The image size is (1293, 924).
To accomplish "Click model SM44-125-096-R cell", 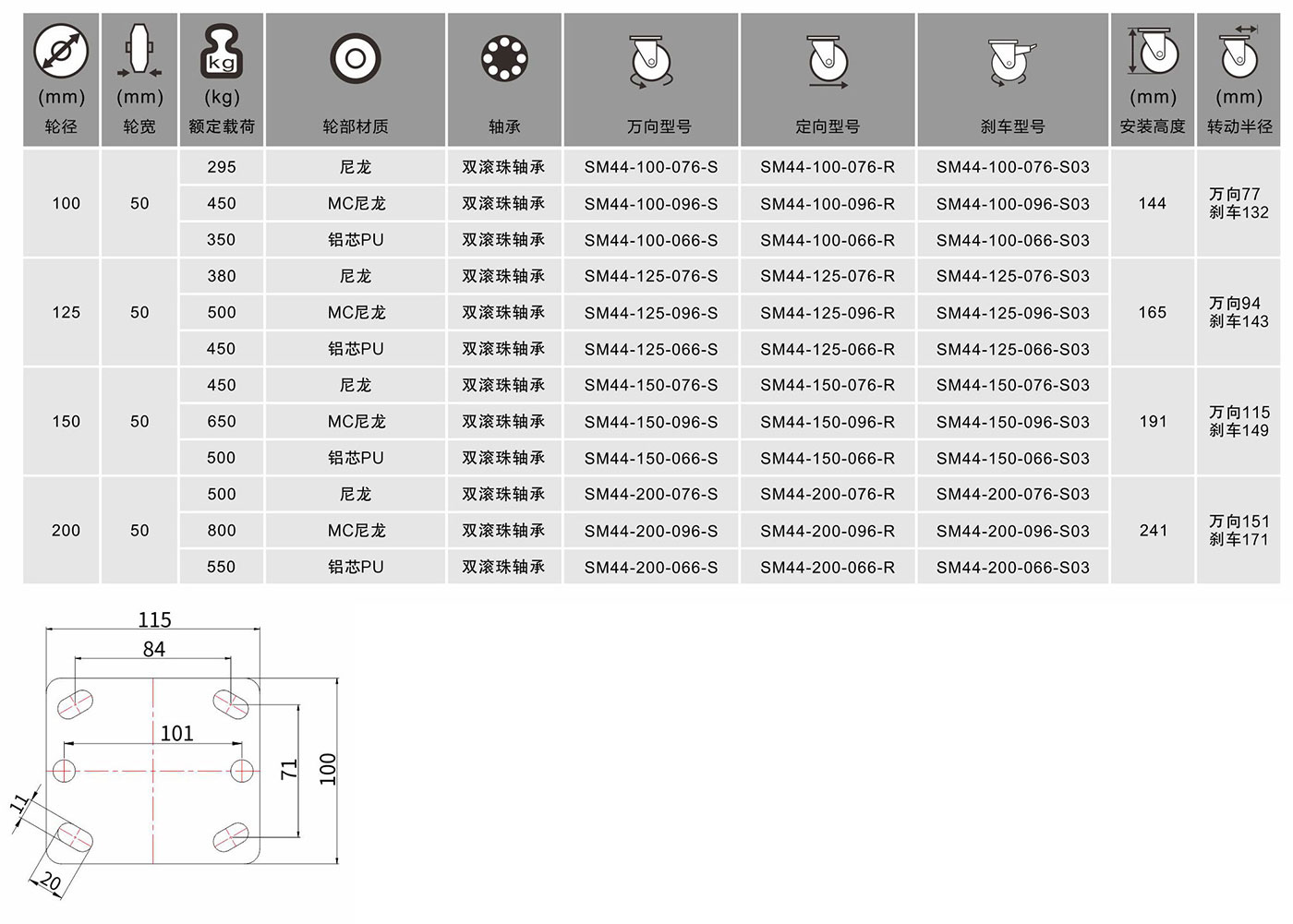I will [828, 313].
